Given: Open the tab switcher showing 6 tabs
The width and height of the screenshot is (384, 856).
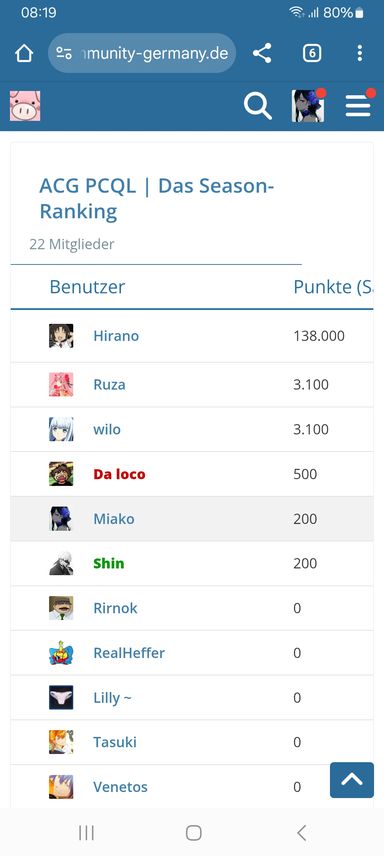Looking at the screenshot, I should [312, 54].
